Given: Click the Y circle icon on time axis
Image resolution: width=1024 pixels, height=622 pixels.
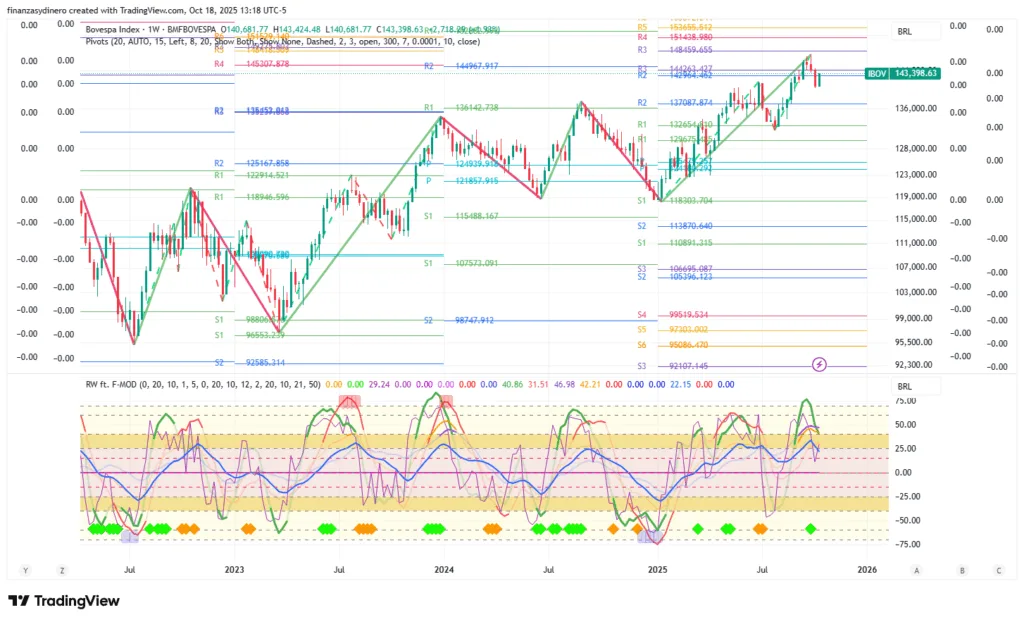Looking at the screenshot, I should (x=27, y=570).
